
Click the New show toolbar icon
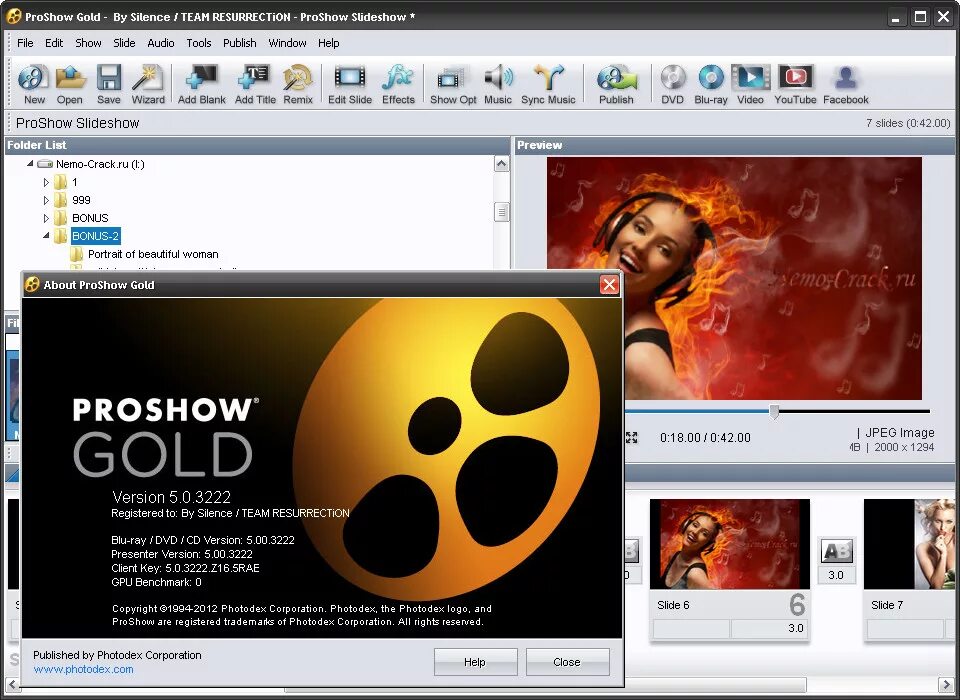(x=34, y=84)
